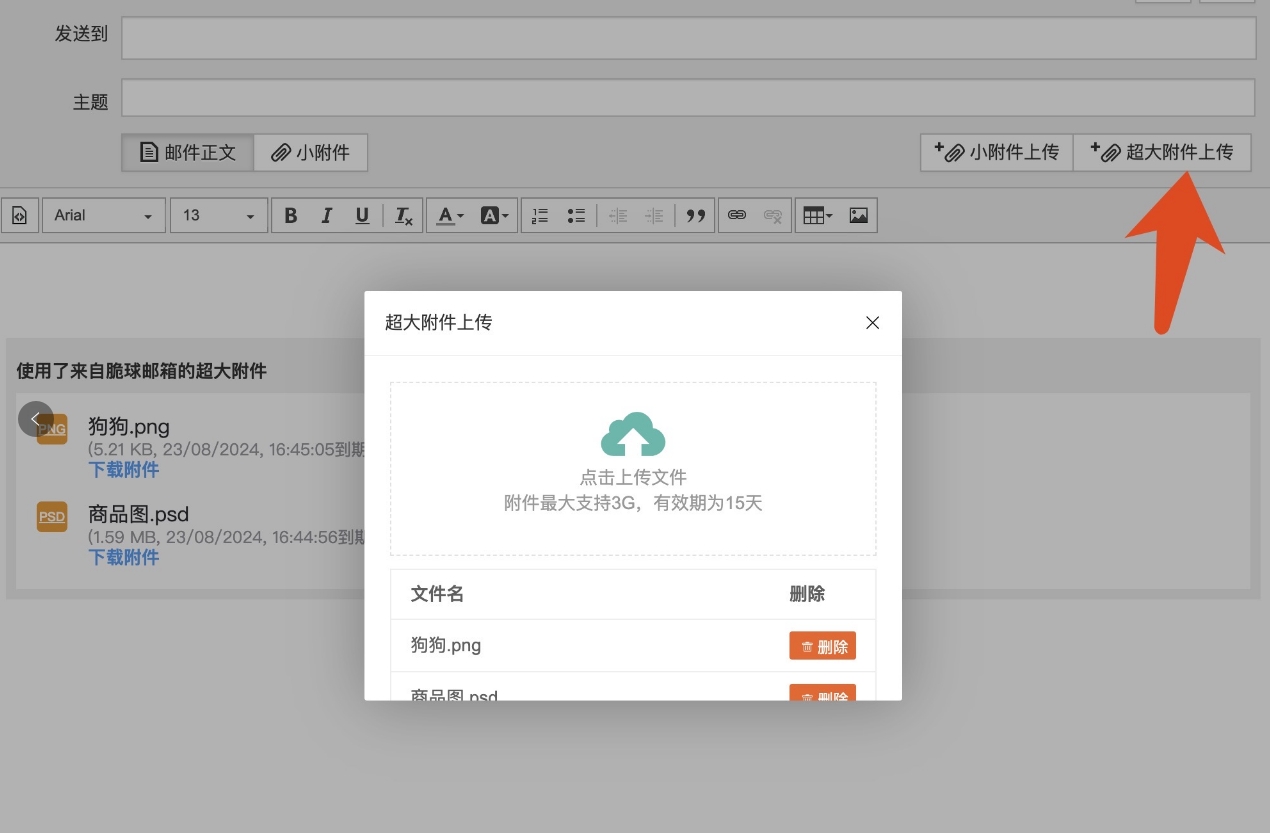Click the 超大附件上传 button
This screenshot has height=833, width=1270.
[x=1163, y=152]
